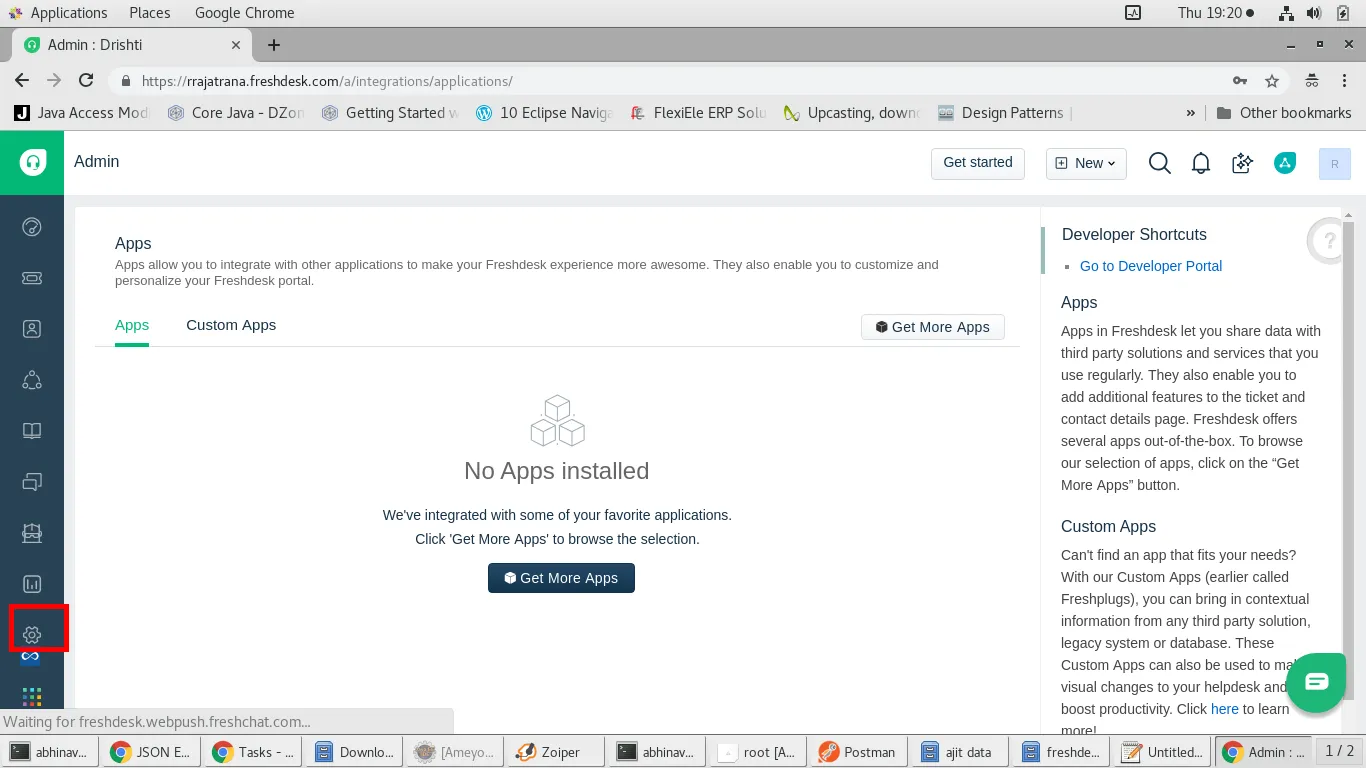Open the teal Freshworks switcher icon
Viewport: 1366px width, 768px height.
(x=1285, y=163)
